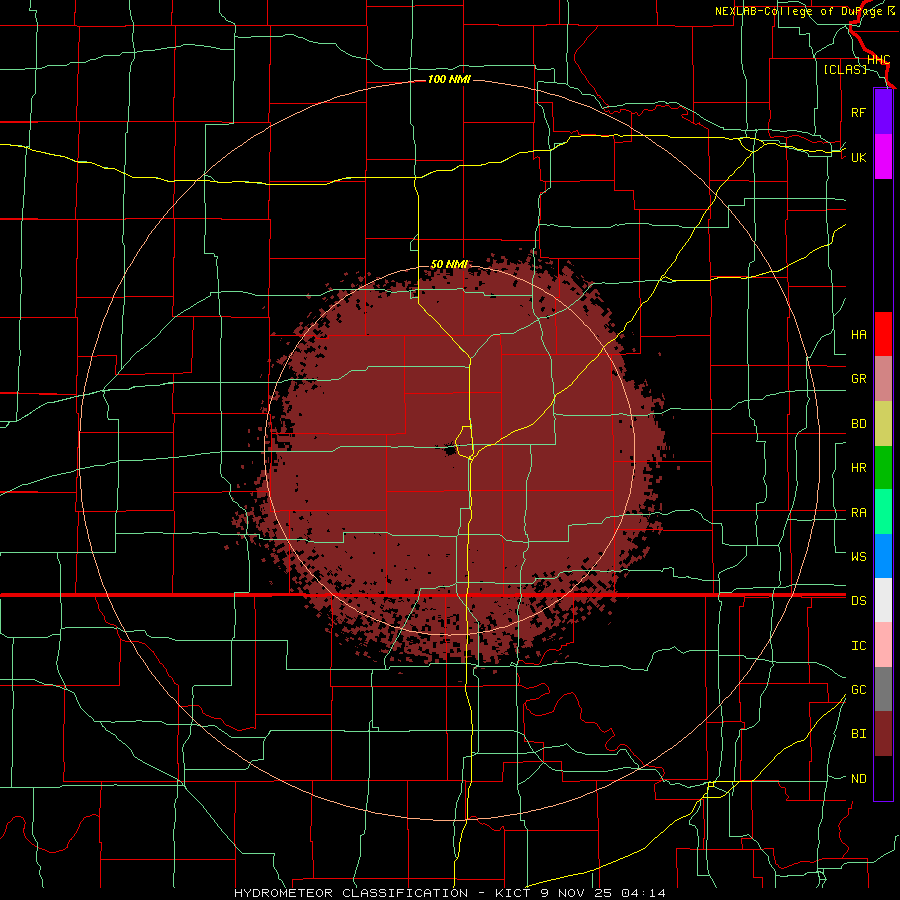The height and width of the screenshot is (900, 900).
Task: Click the magenta UK legend color swatch
Action: pos(883,157)
